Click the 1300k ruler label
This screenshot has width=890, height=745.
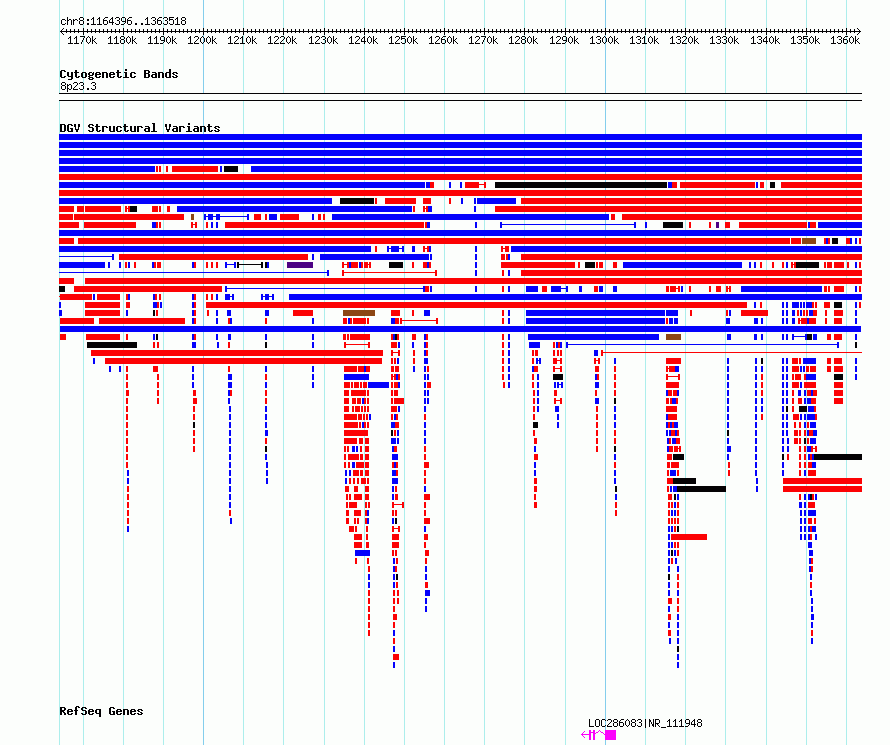coord(604,40)
